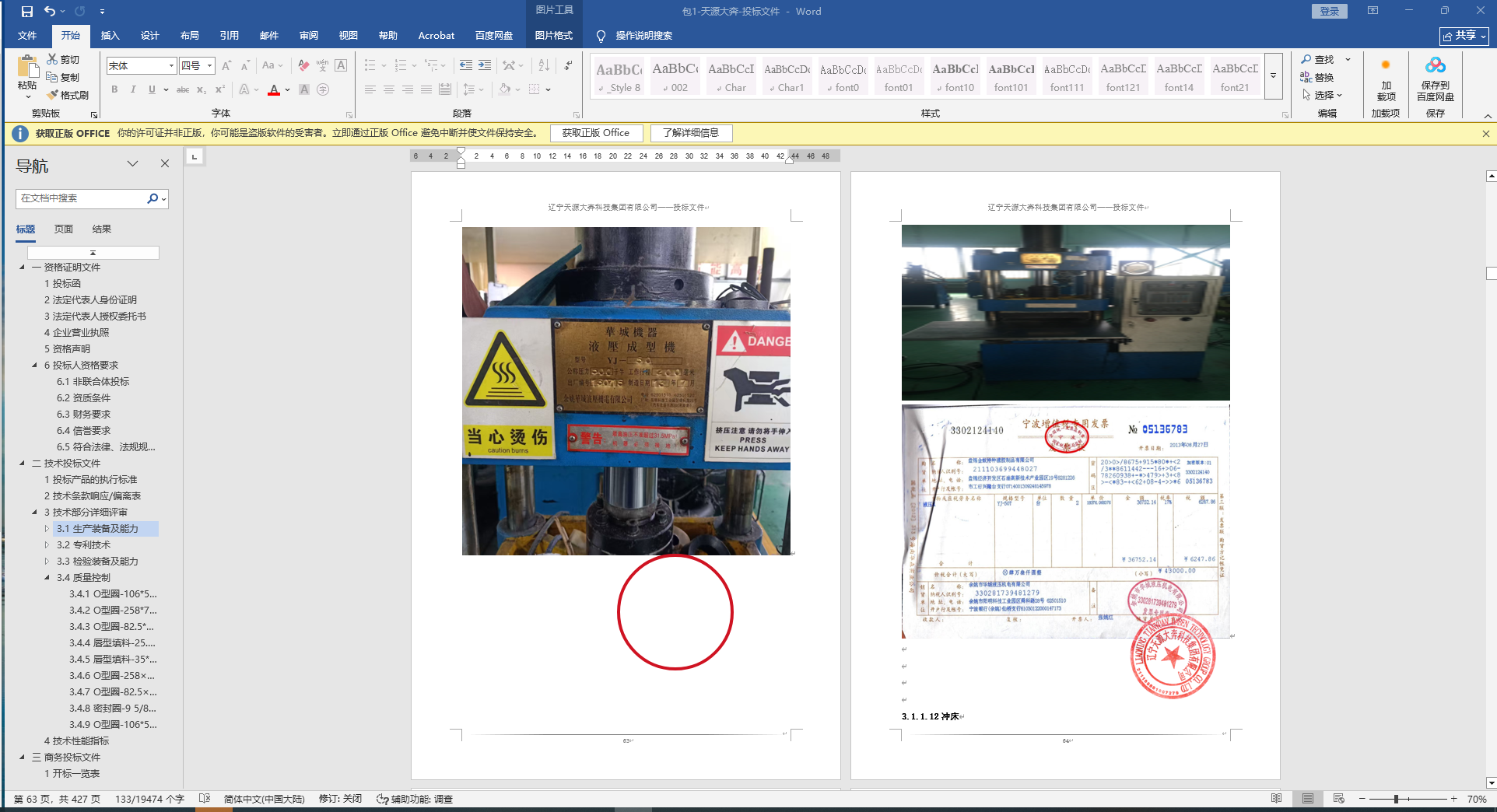Expand the 3.2 专利技术 tree node
Screen dimensions: 1497x812
click(x=47, y=545)
